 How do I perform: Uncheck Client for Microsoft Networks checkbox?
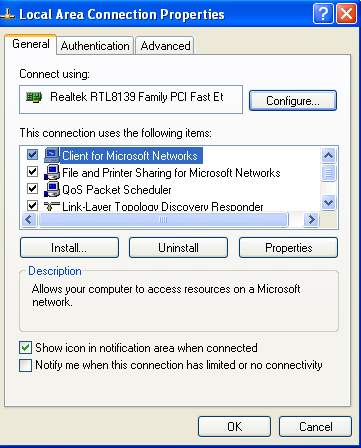click(x=32, y=155)
